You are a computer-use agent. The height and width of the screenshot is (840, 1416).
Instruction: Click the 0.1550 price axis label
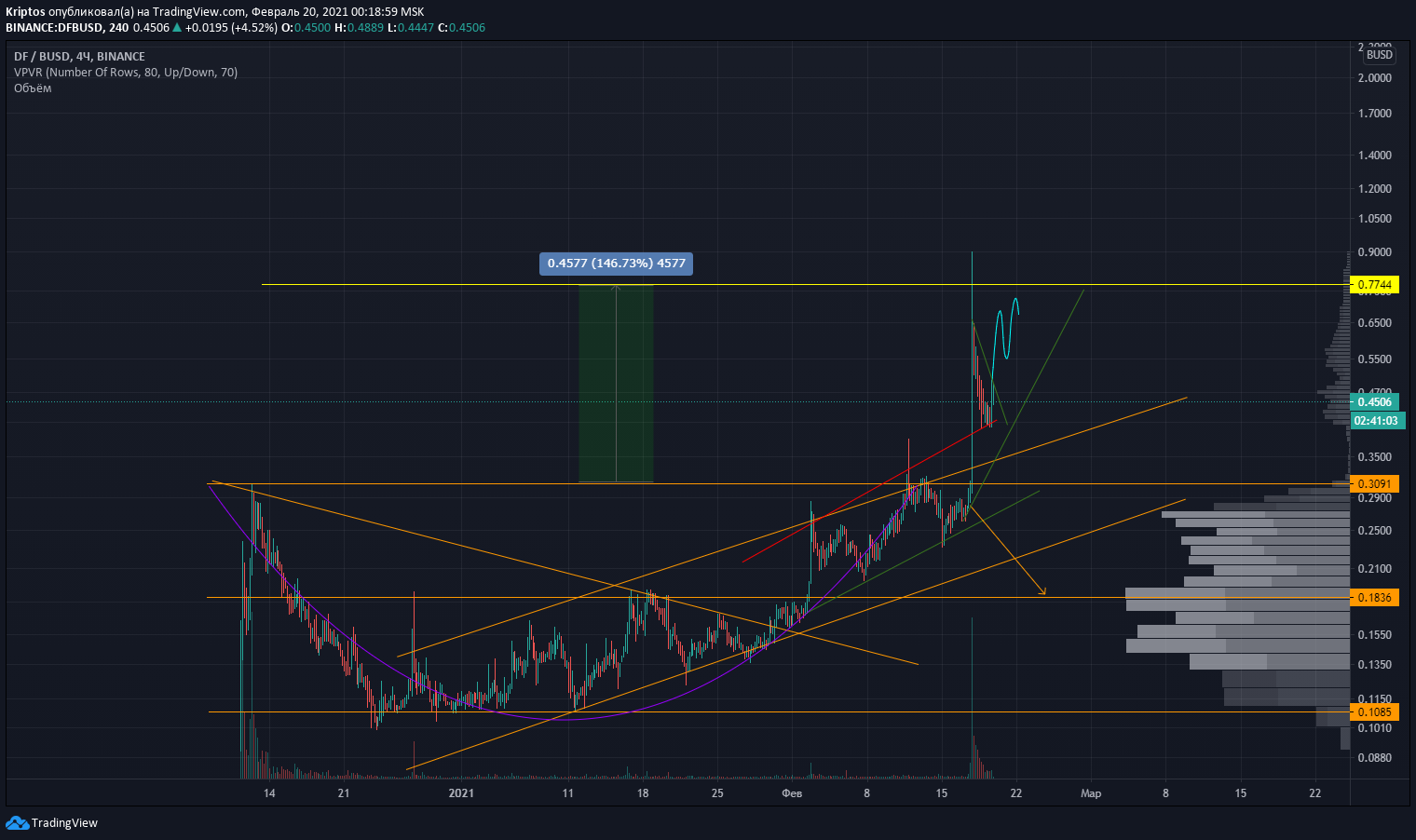[x=1375, y=635]
